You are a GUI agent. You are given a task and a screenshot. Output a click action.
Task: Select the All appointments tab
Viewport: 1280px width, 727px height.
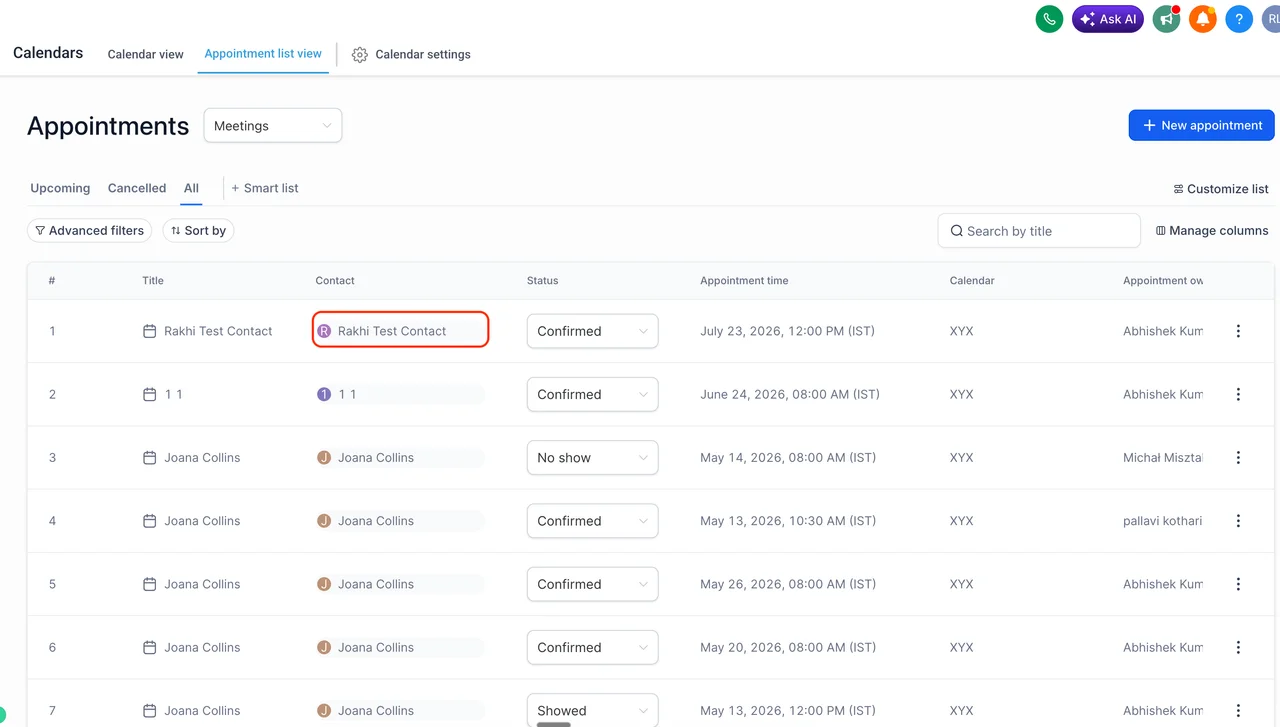point(191,188)
